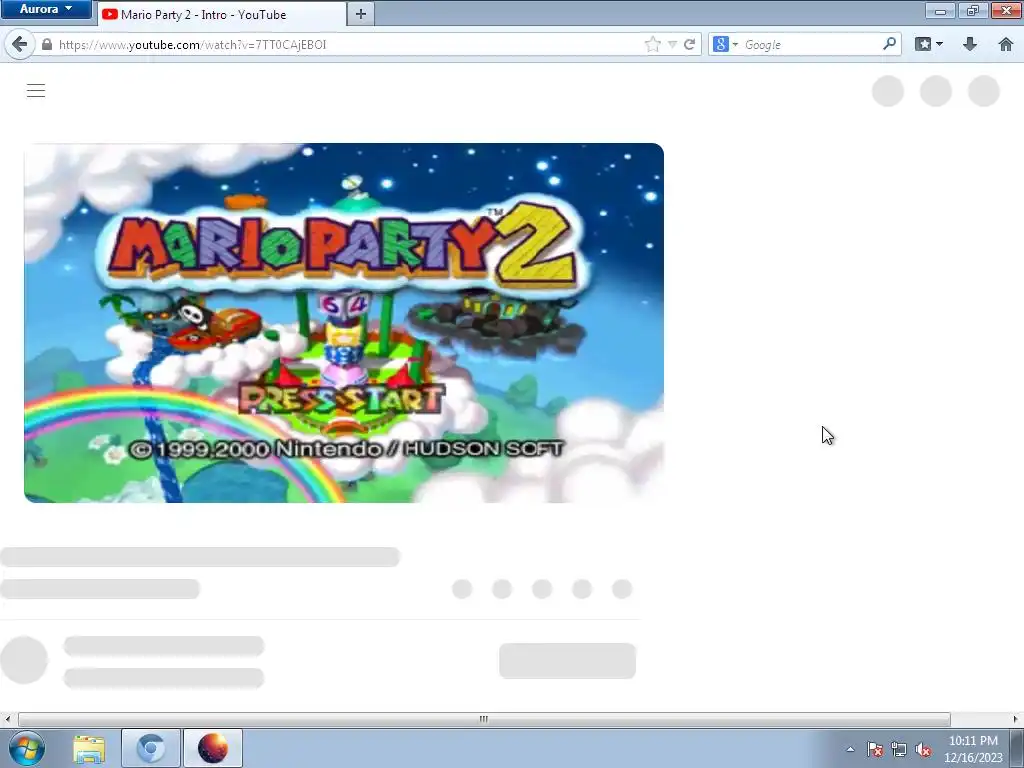The width and height of the screenshot is (1024, 768).
Task: Click the horizontal page scrollbar
Action: (x=484, y=719)
